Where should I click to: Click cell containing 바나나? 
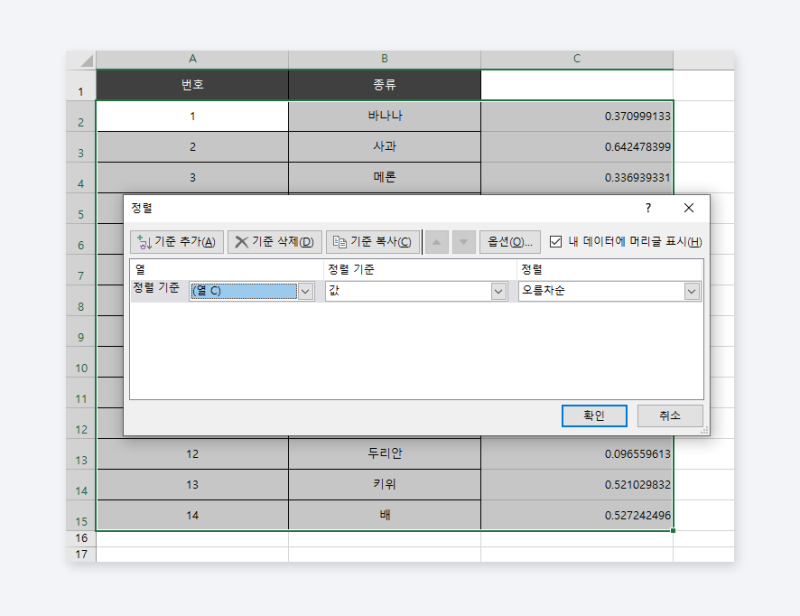pyautogui.click(x=384, y=116)
